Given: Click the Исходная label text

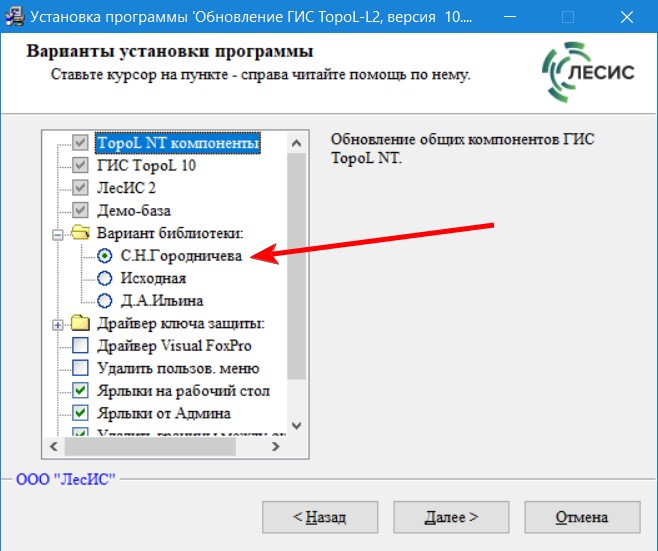Looking at the screenshot, I should [153, 278].
